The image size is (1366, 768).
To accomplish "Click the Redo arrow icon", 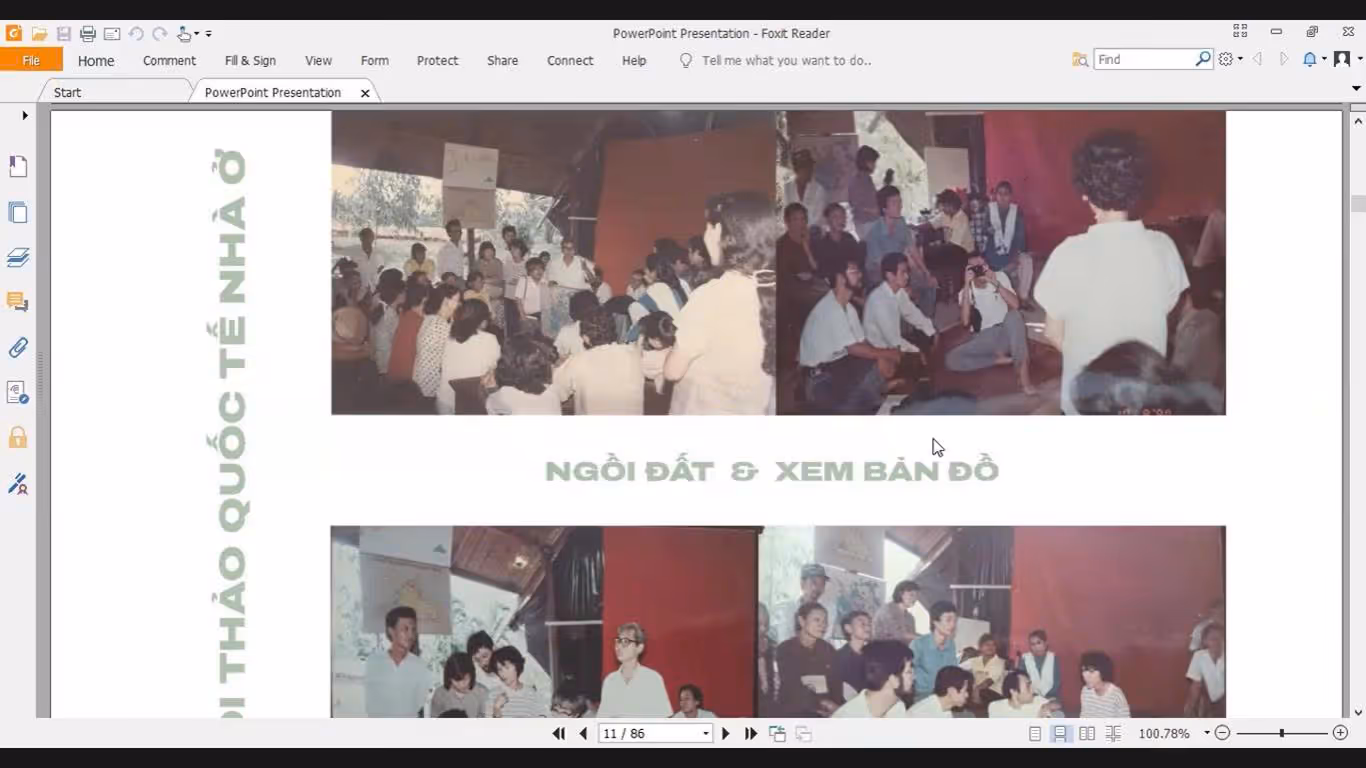I will pos(160,34).
